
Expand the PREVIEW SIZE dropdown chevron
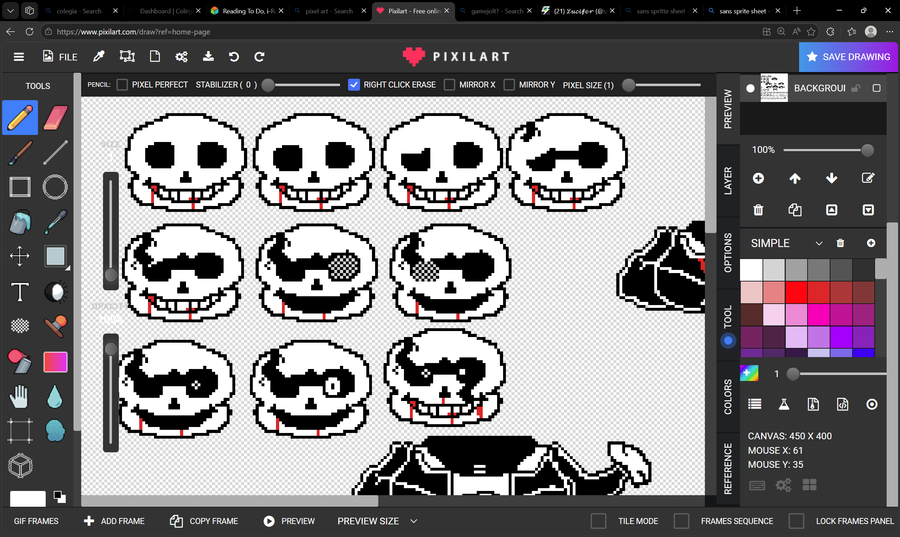pos(413,522)
